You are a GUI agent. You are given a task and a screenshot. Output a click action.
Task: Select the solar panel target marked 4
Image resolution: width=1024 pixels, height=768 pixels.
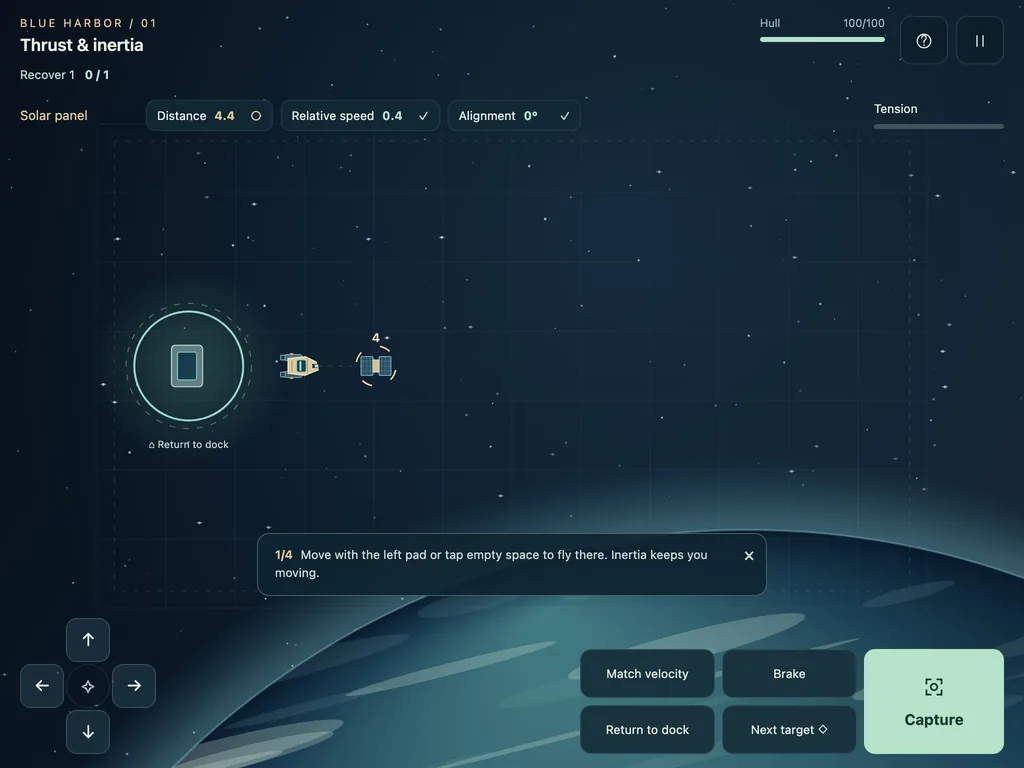click(x=376, y=366)
